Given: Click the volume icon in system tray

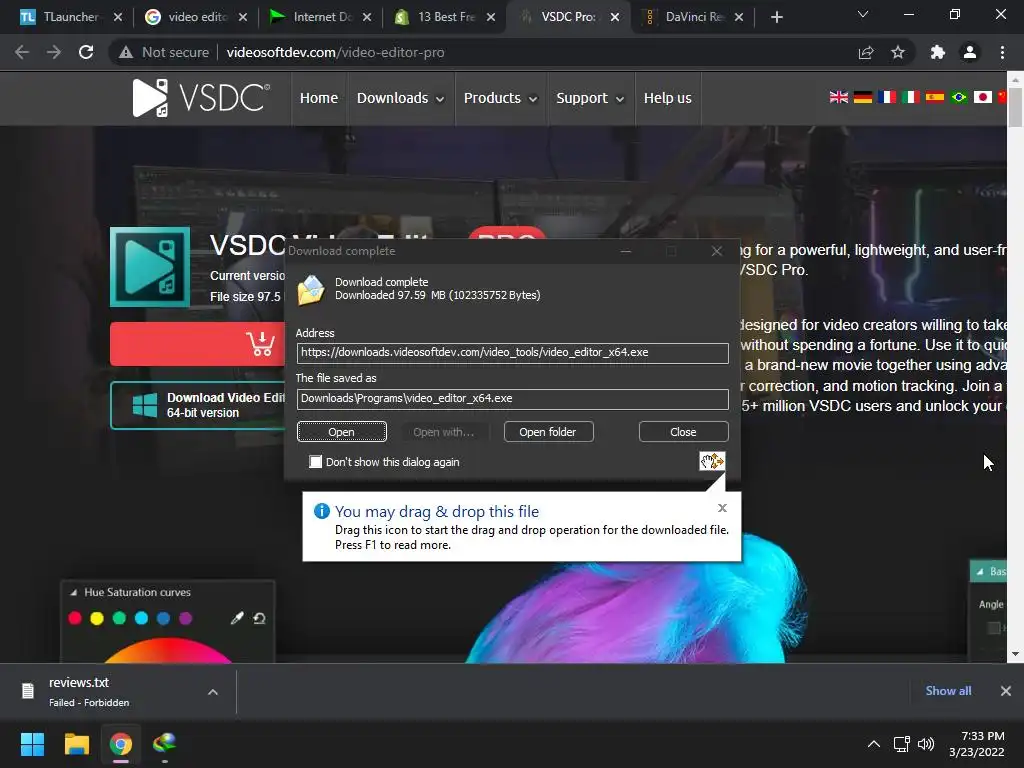Looking at the screenshot, I should (x=926, y=744).
